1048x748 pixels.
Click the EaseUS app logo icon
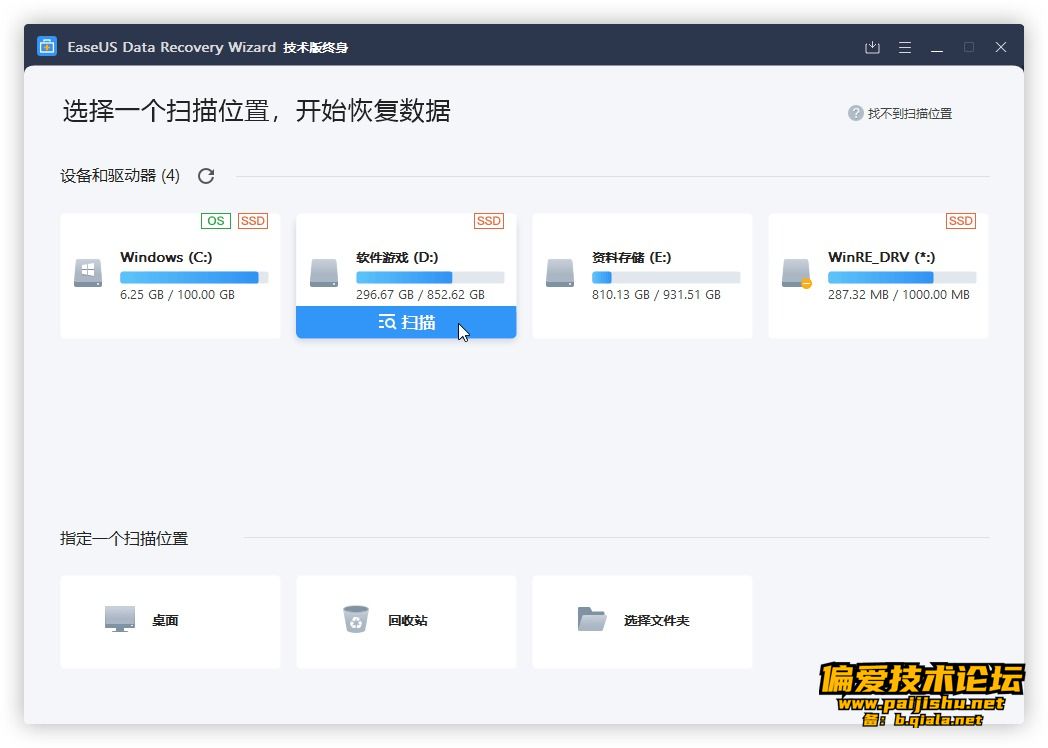coord(47,46)
